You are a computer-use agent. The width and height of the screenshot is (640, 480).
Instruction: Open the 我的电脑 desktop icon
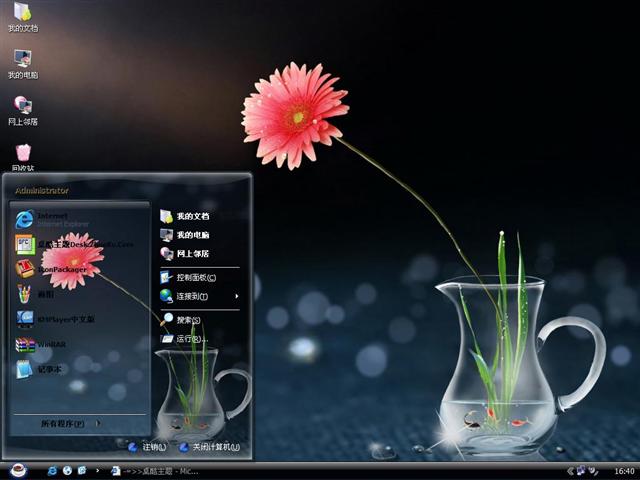click(23, 64)
